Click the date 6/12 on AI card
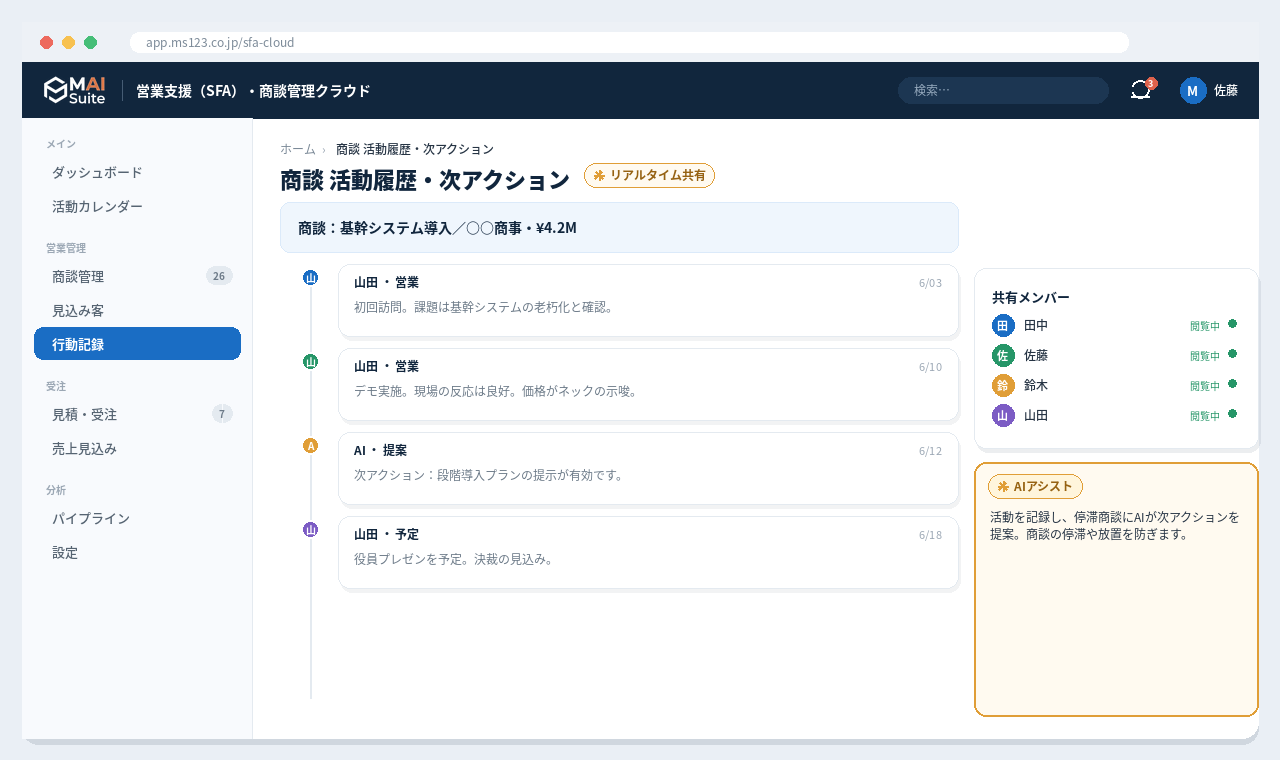Image resolution: width=1280 pixels, height=760 pixels. pos(930,451)
